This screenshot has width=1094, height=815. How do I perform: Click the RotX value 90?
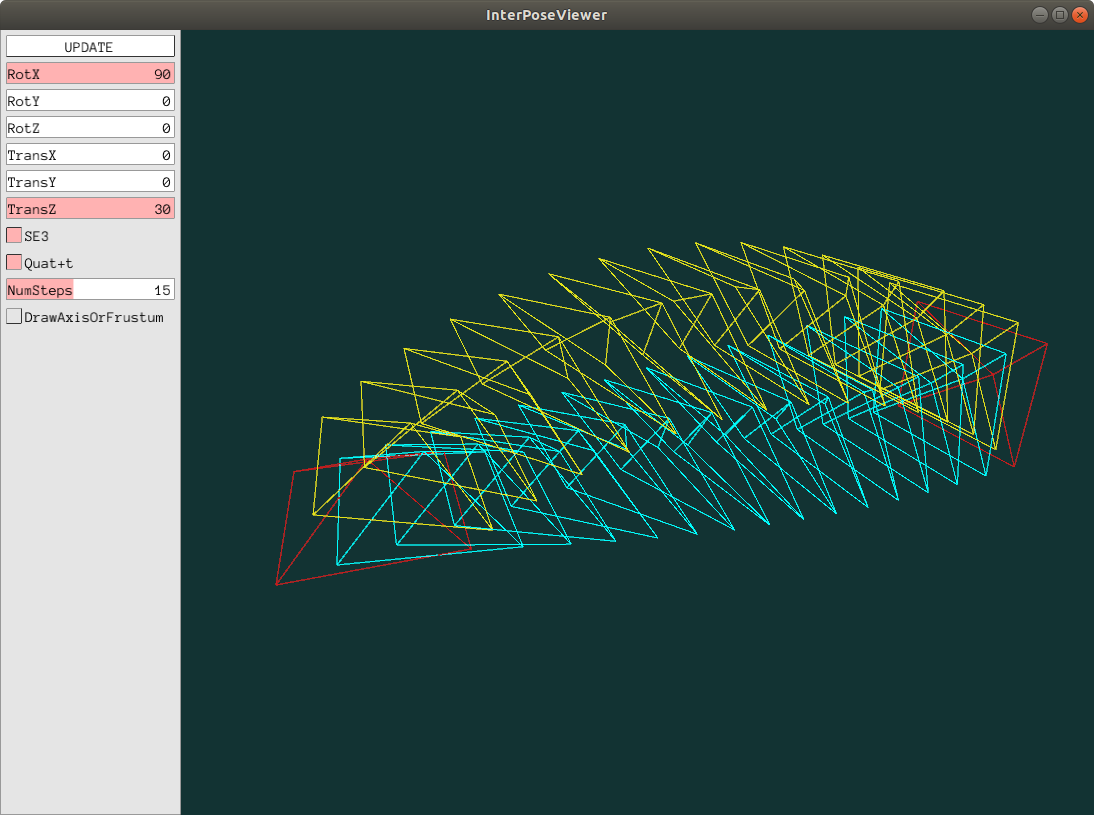(162, 74)
